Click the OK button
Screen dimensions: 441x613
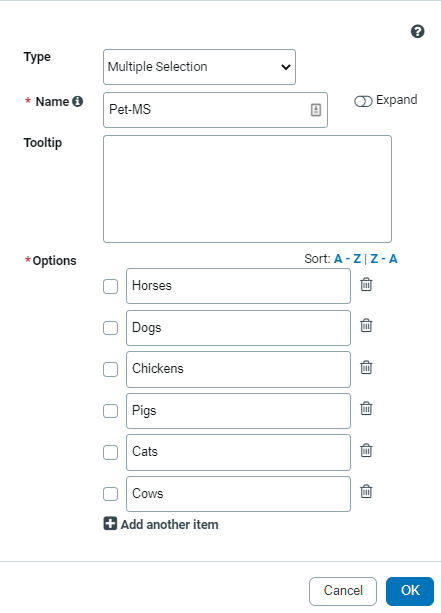click(410, 591)
